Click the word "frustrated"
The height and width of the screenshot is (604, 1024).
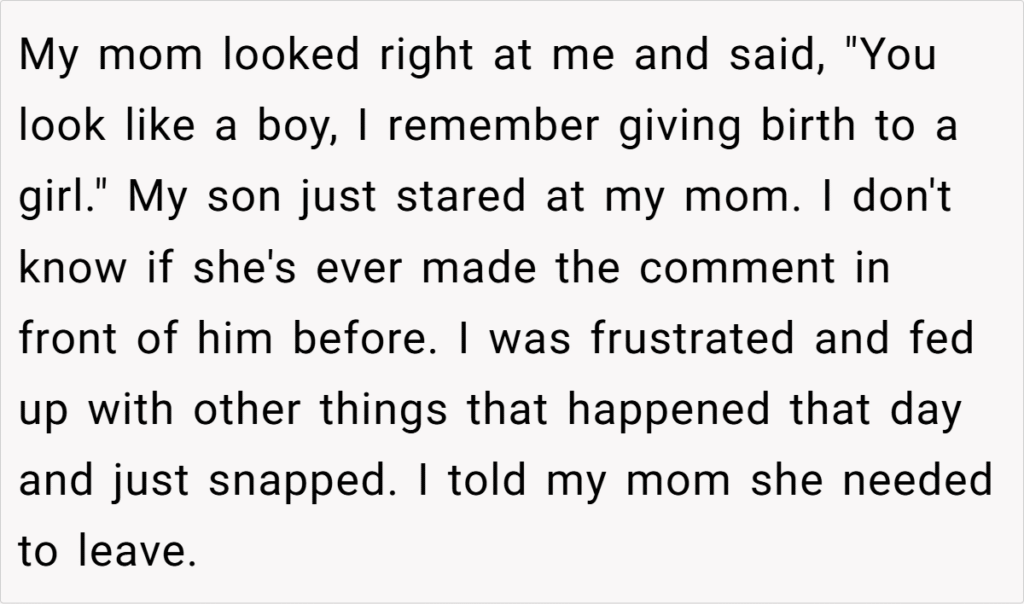693,338
